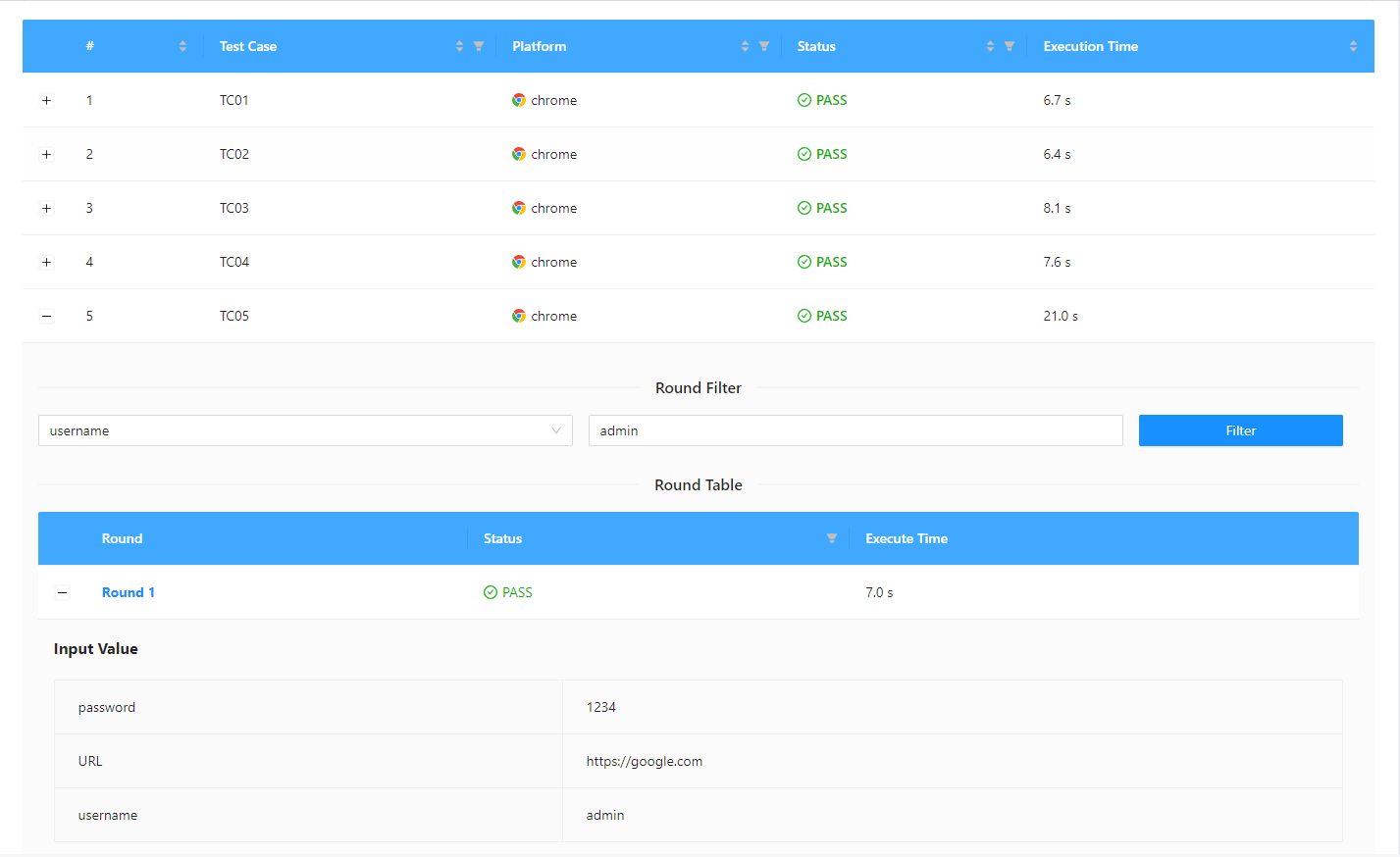Screen dimensions: 1400x857
Task: Click the password label in Input Value table
Action: [107, 707]
